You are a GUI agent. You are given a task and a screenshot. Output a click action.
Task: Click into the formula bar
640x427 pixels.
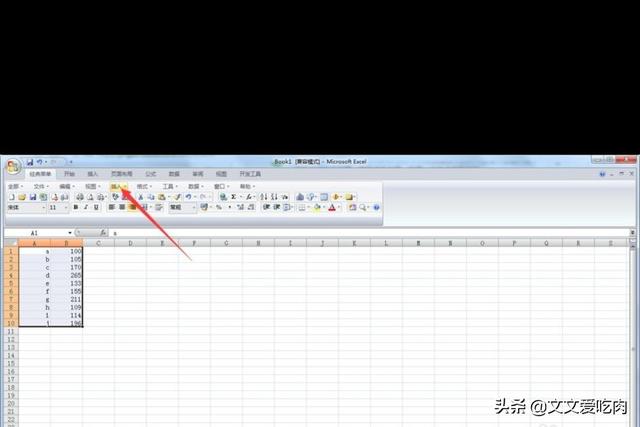[369, 233]
